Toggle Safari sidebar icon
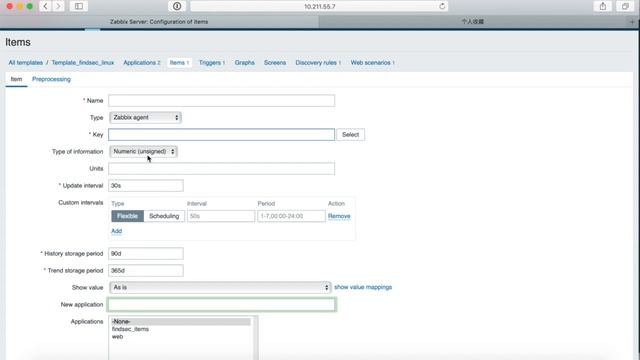This screenshot has width=640, height=360. coord(79,6)
